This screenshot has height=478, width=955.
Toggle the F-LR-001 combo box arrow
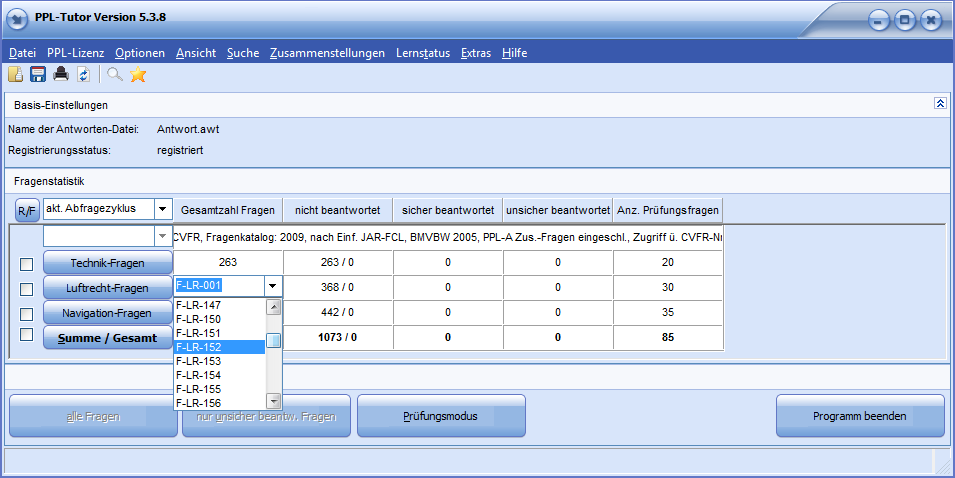[273, 286]
